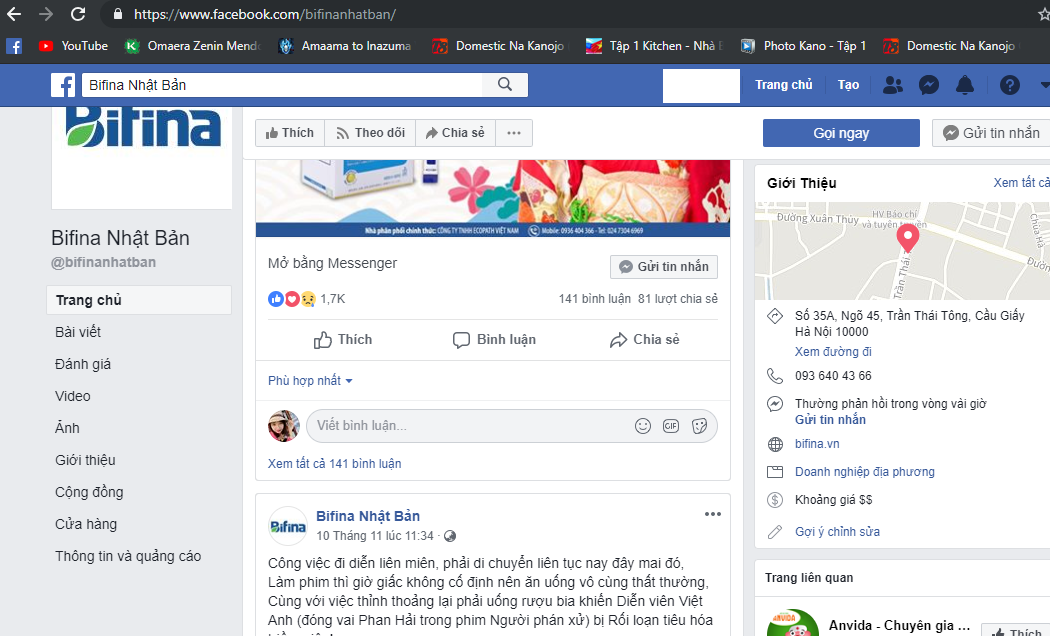The width and height of the screenshot is (1050, 636).
Task: Click Doanh nghiệp địa phương link
Action: pos(865,472)
